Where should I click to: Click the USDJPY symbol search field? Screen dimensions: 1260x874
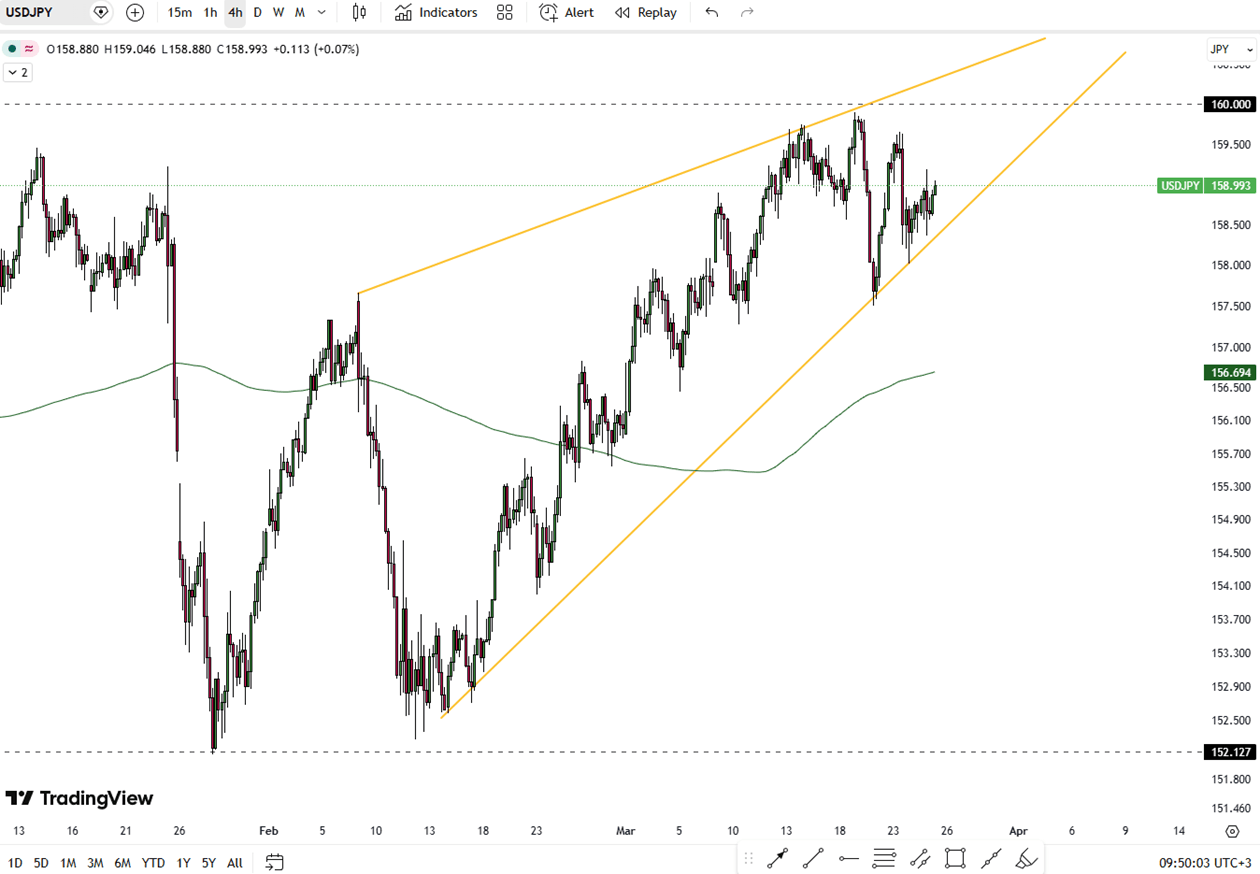(x=40, y=13)
